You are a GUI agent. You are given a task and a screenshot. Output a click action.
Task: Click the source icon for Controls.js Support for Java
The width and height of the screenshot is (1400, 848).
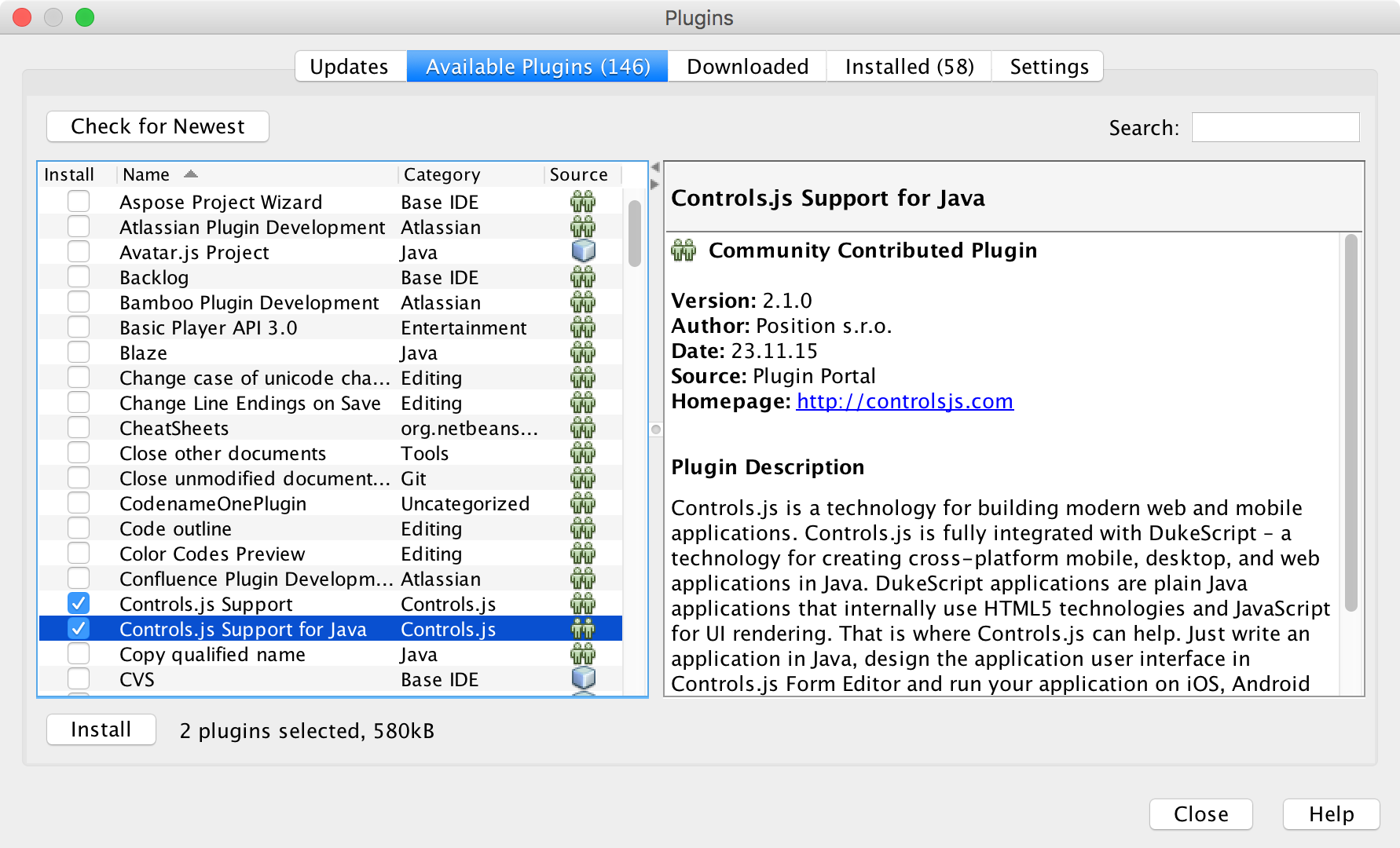[x=582, y=629]
